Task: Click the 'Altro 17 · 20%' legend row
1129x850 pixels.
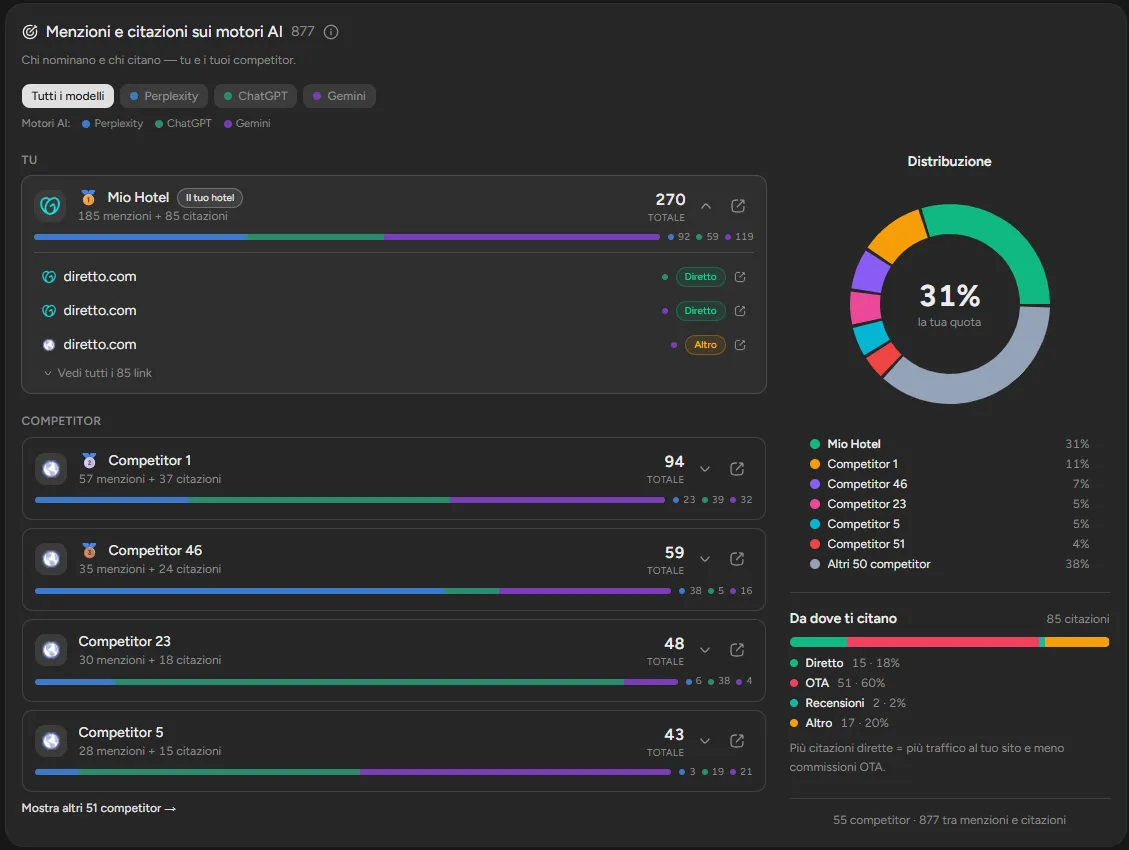Action: (840, 723)
